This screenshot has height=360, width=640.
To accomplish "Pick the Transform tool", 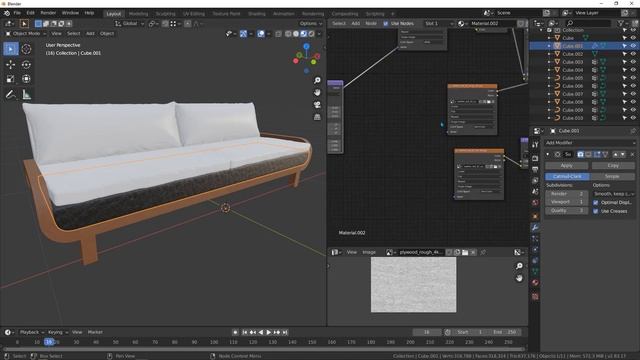I will tap(26, 79).
